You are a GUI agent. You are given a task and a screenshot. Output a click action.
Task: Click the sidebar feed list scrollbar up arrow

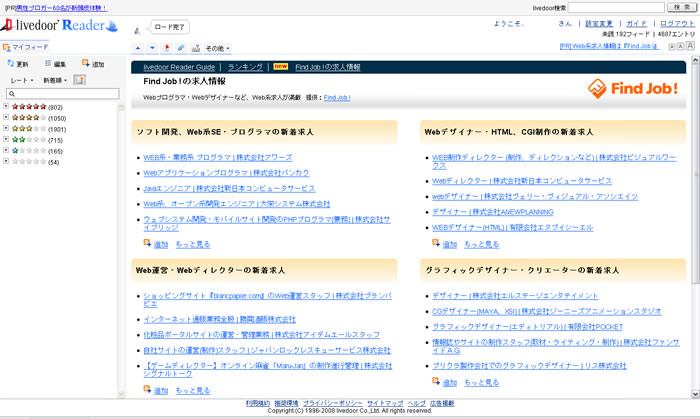121,107
